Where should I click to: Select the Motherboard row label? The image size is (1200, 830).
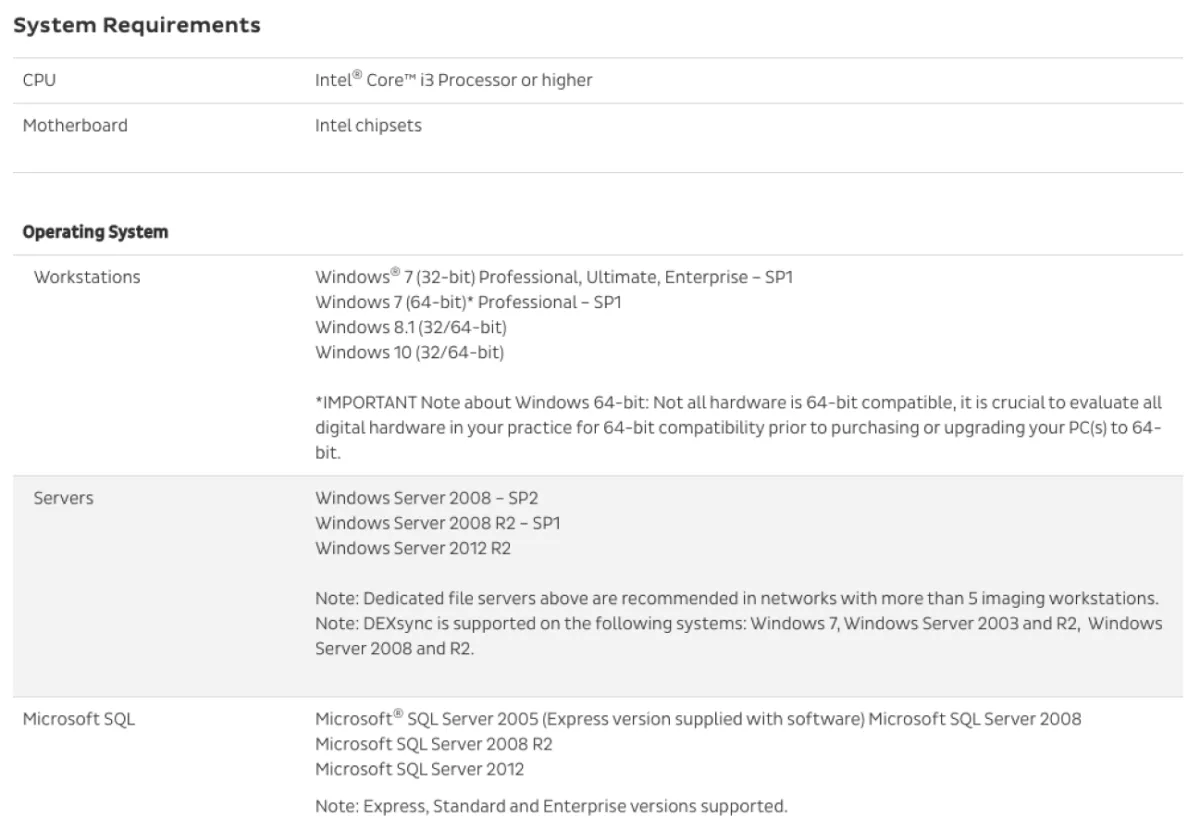tap(75, 126)
